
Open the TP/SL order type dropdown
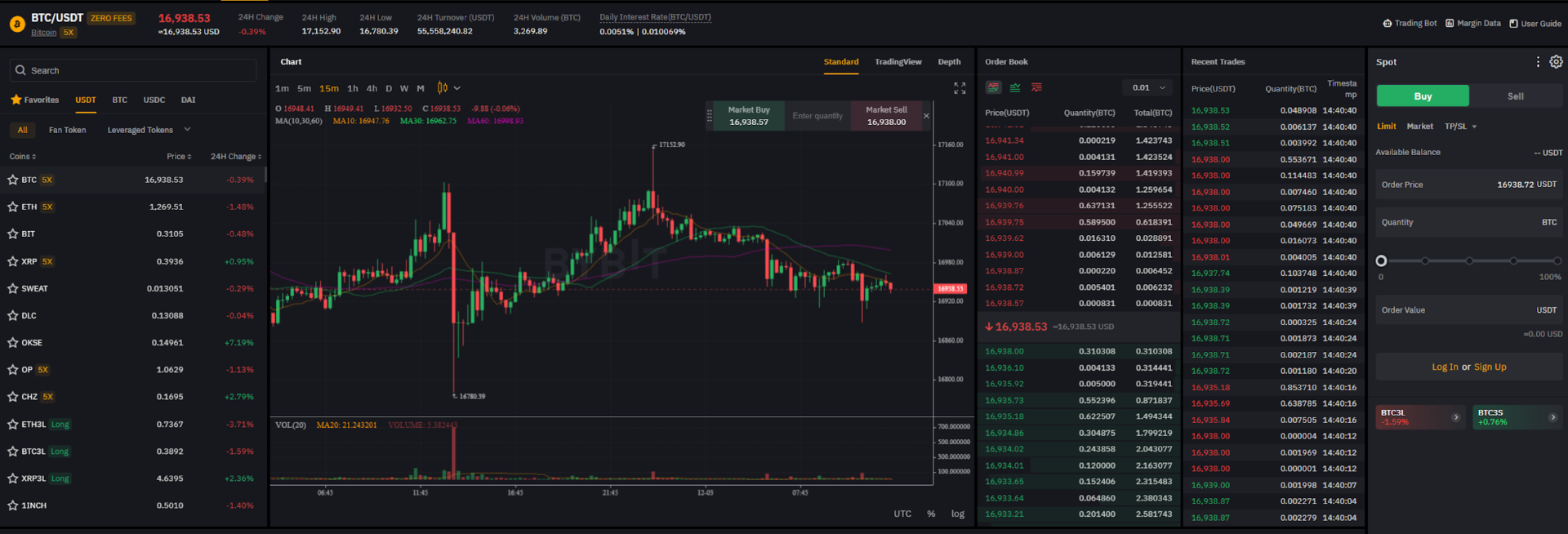click(1460, 127)
